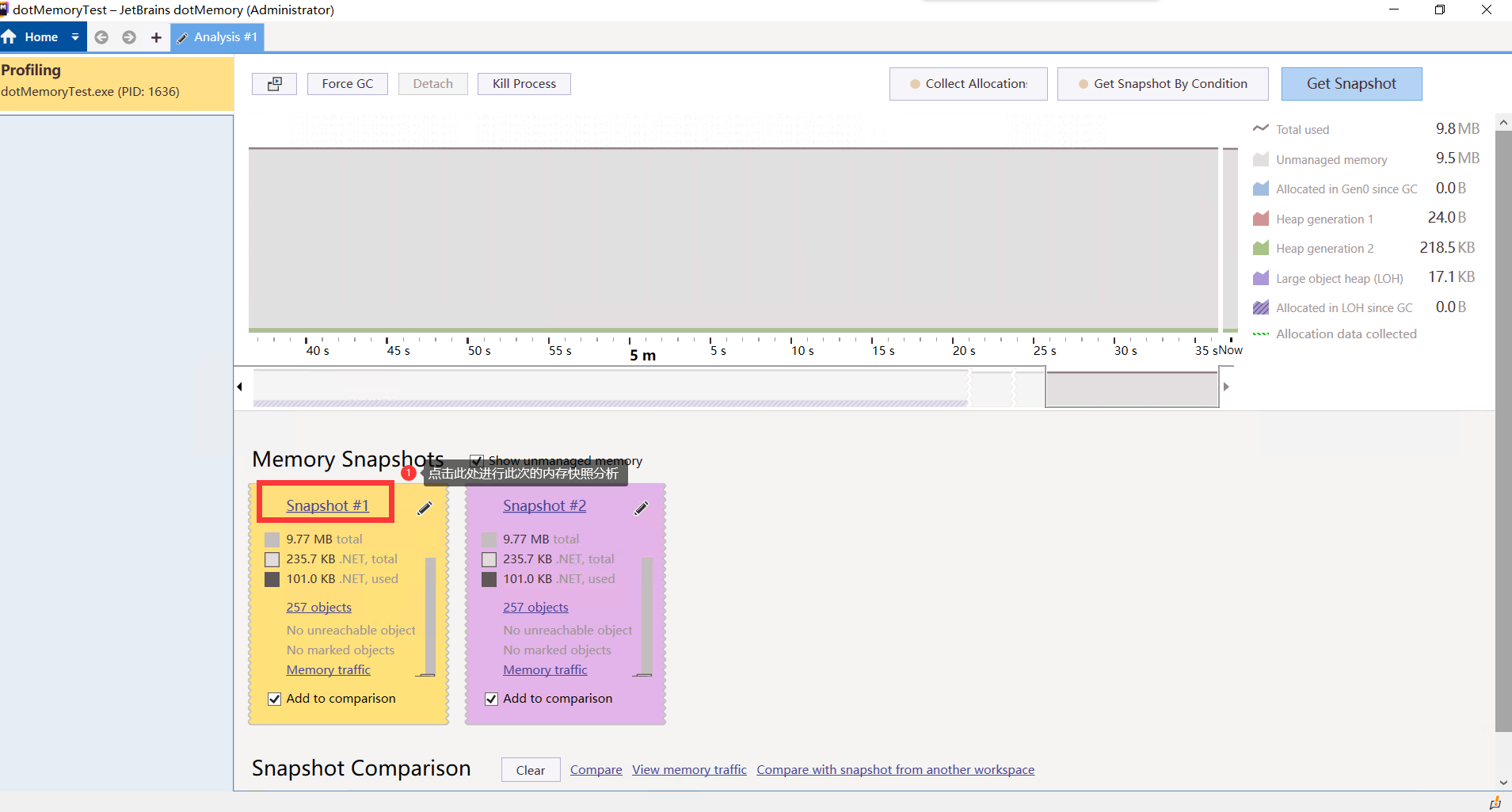Click the Get Snapshot button

(x=1351, y=84)
